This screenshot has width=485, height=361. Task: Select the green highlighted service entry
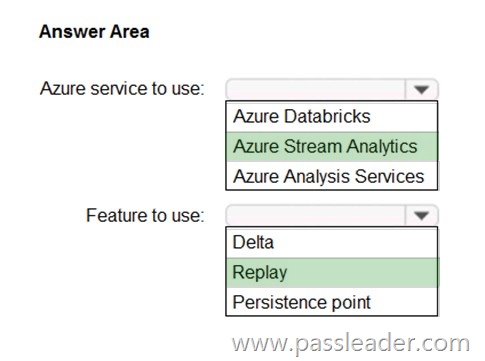point(332,147)
